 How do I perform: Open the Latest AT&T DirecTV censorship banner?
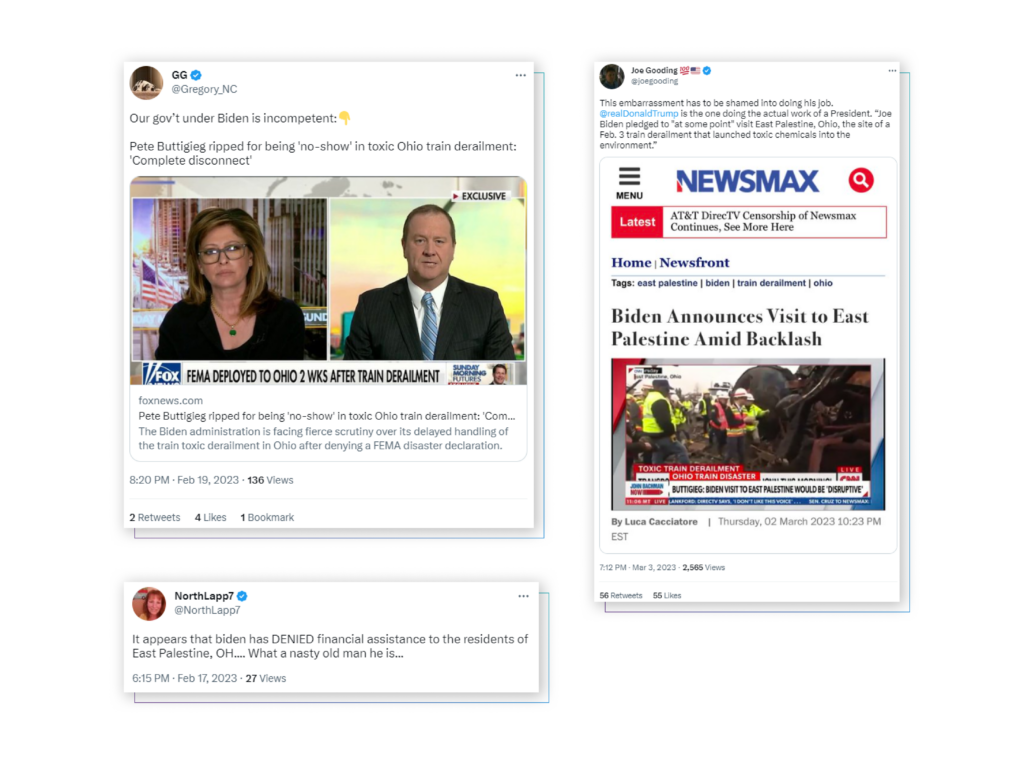click(748, 222)
